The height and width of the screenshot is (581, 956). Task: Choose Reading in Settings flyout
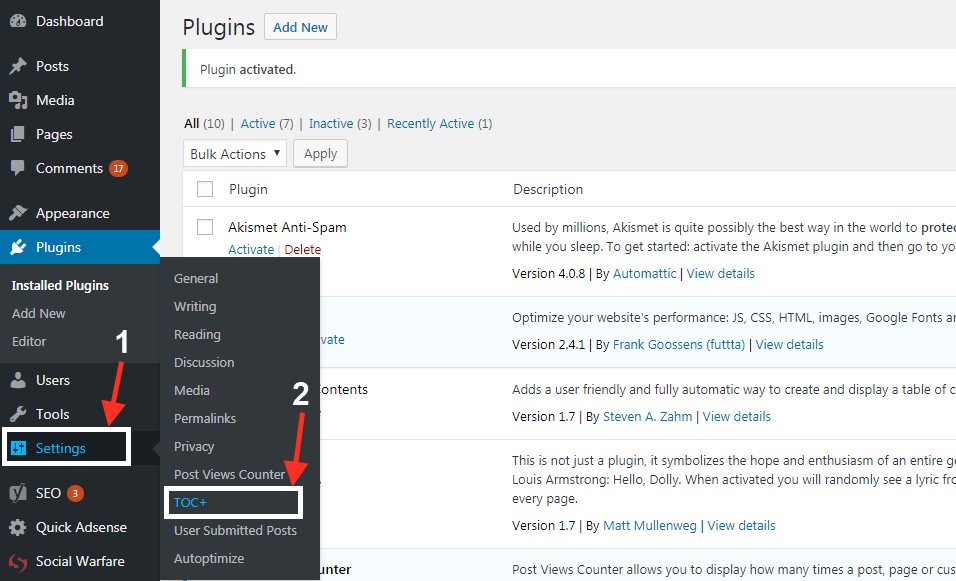tap(197, 335)
